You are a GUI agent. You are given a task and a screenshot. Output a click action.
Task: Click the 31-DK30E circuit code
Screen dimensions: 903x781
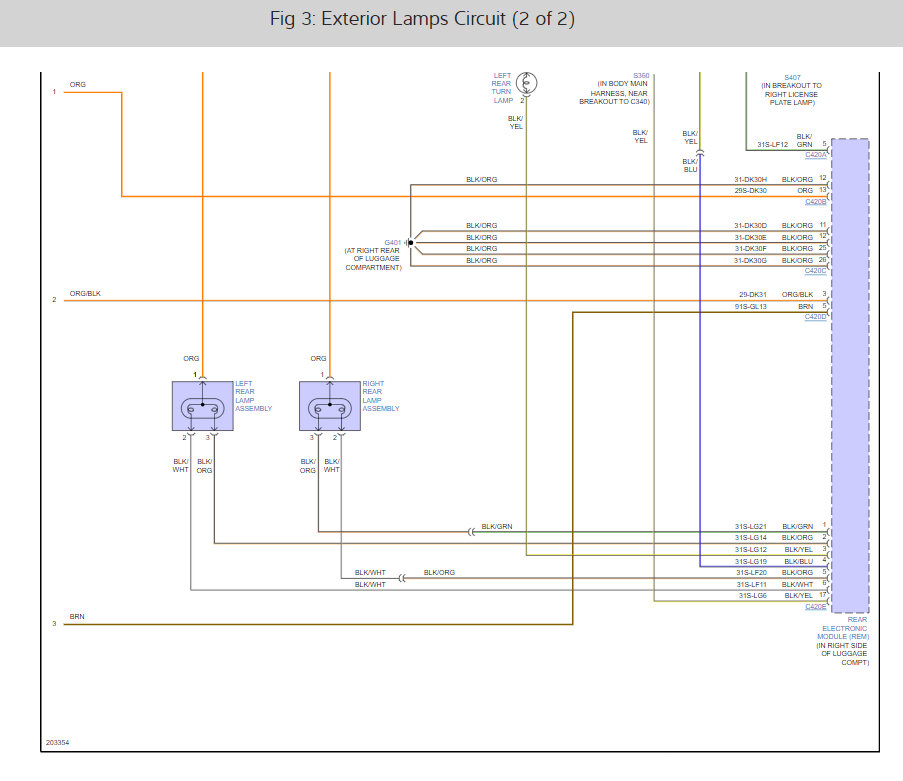pos(750,237)
